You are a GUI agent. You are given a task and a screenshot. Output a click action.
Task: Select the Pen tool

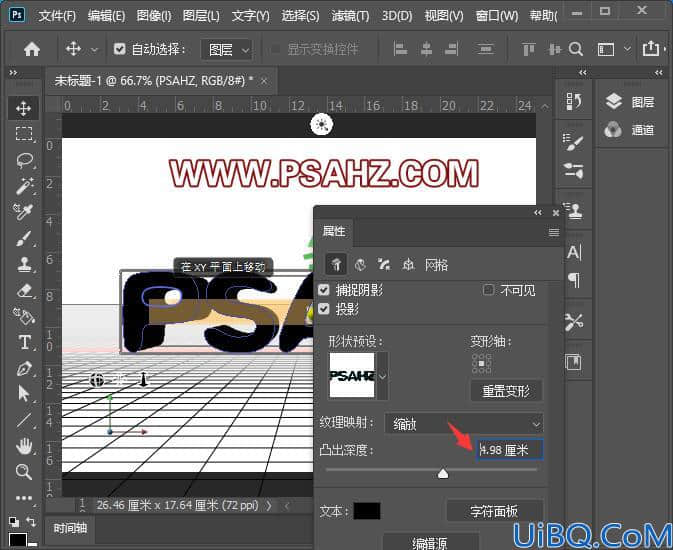(x=24, y=369)
